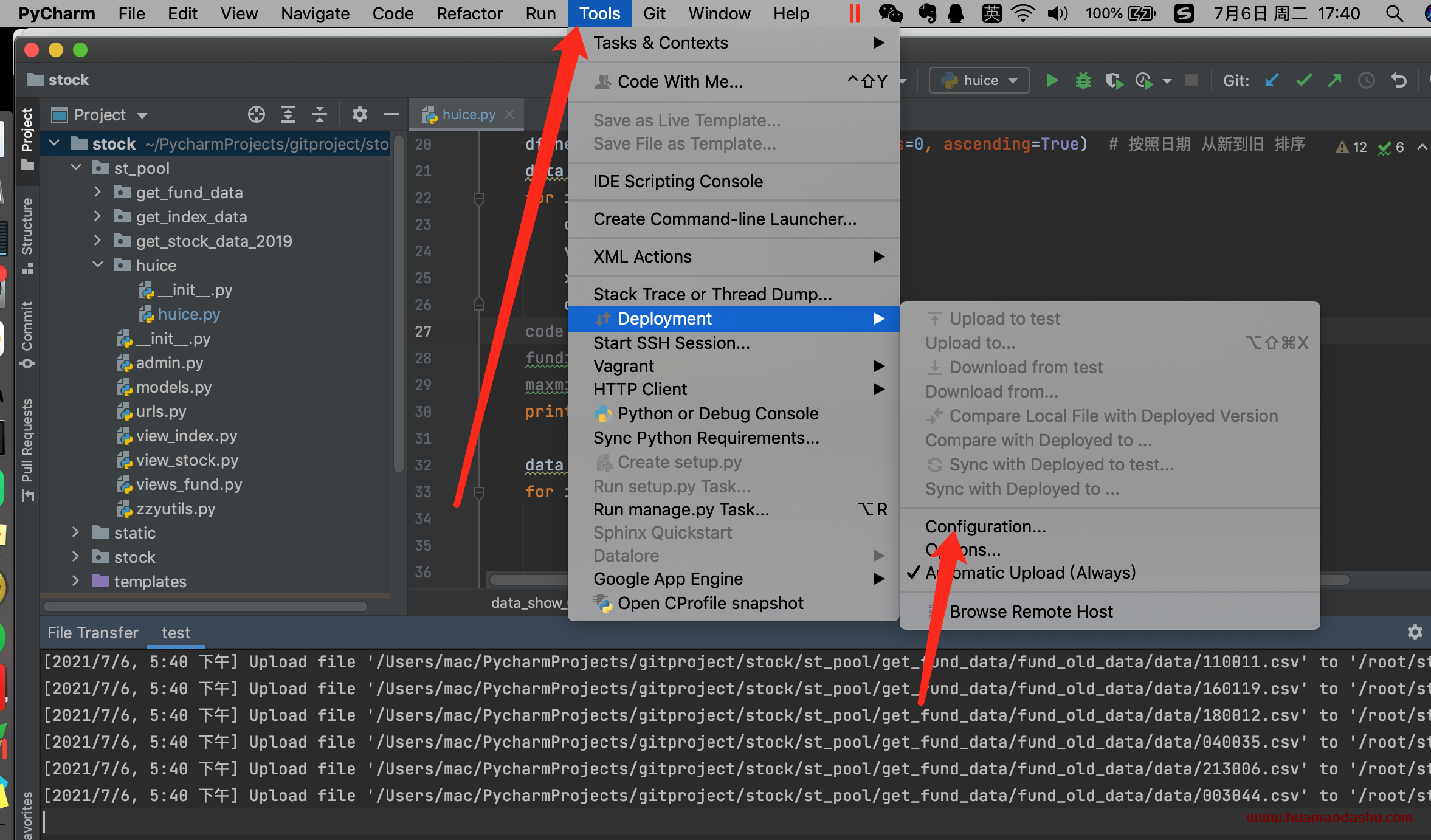This screenshot has height=840, width=1431.
Task: Click Deployment menu entry
Action: 733,318
